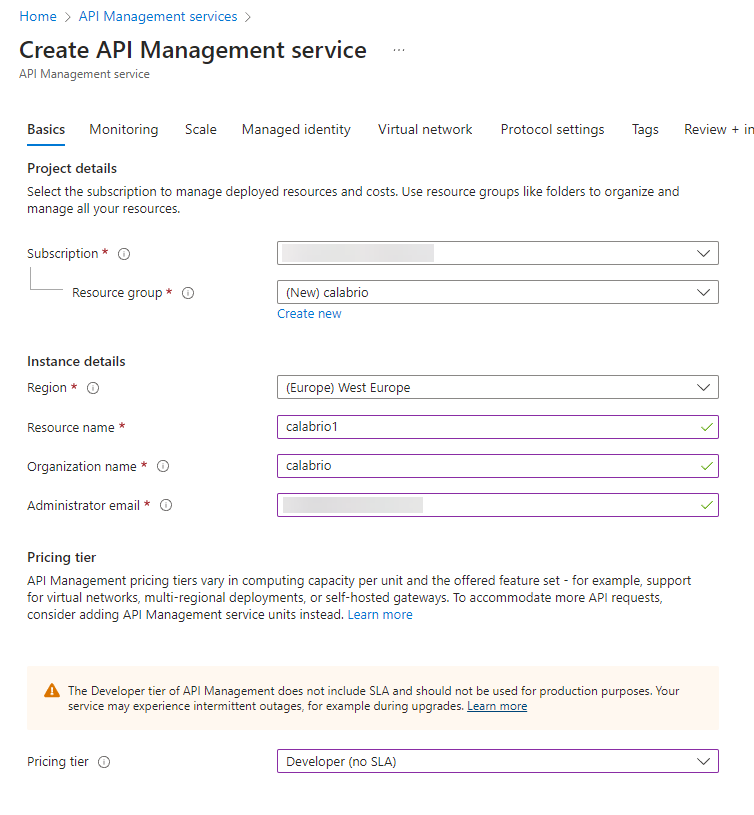Click the Pricing tier info icon
The image size is (754, 815).
pyautogui.click(x=104, y=762)
